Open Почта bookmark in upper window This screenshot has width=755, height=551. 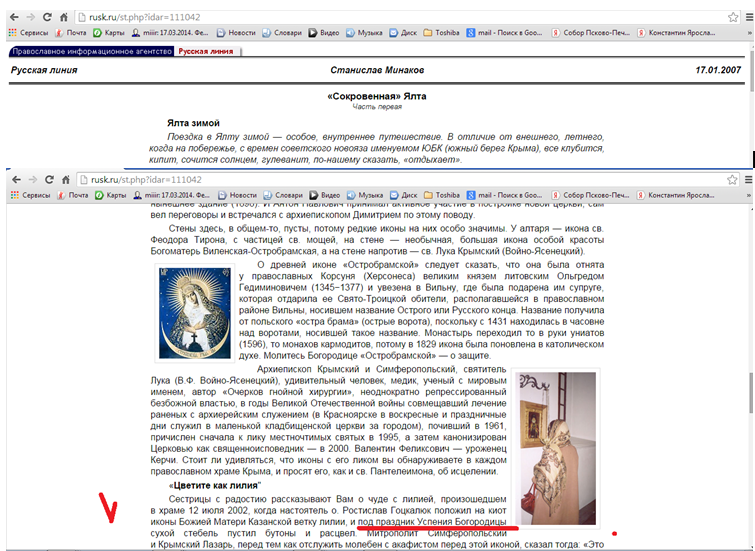pyautogui.click(x=71, y=33)
